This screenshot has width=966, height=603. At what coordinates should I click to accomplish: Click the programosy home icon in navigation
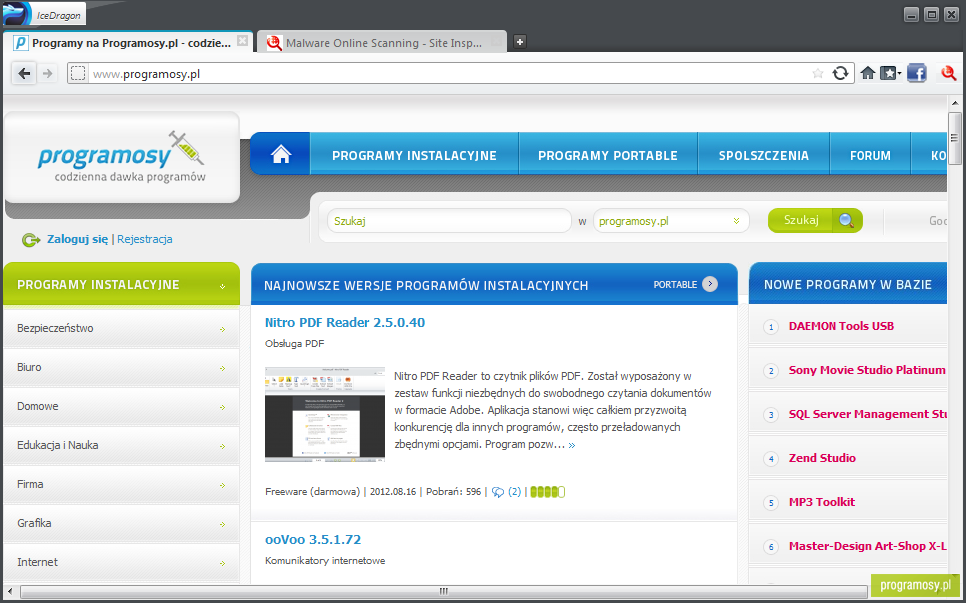(281, 154)
